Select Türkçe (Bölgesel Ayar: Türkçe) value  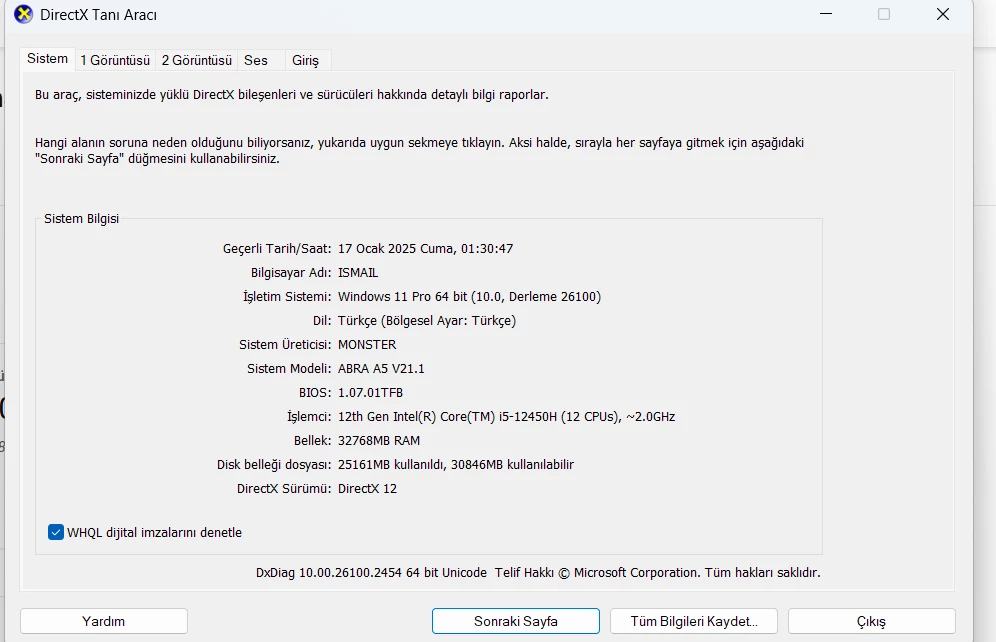(x=427, y=321)
